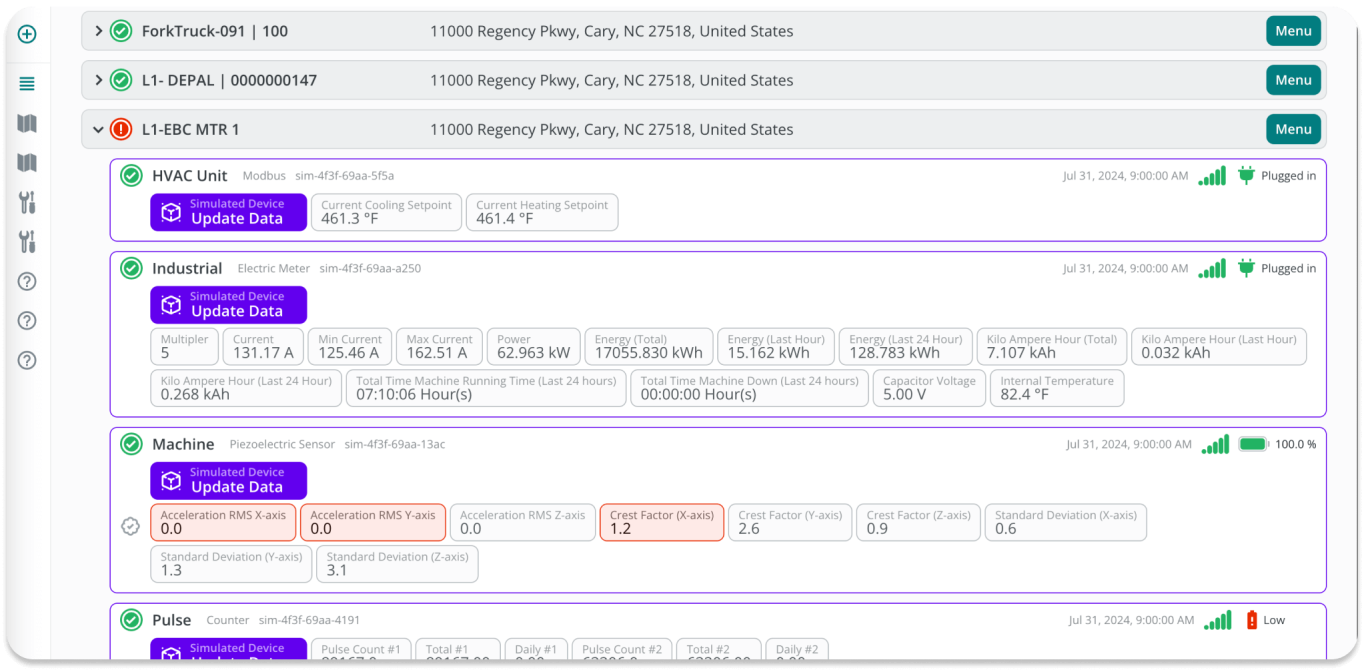Click the second help question icon
The width and height of the screenshot is (1366, 670).
(27, 321)
